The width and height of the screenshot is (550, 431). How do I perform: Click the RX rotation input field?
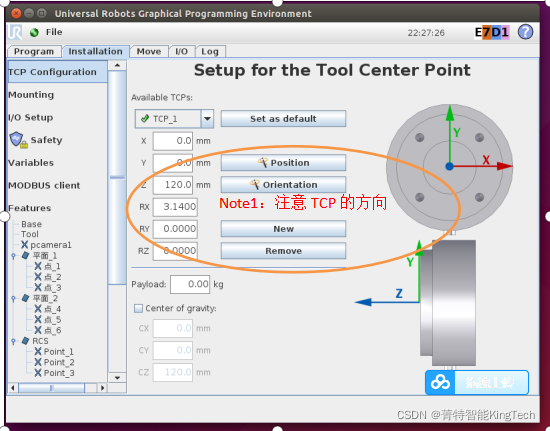tap(175, 207)
